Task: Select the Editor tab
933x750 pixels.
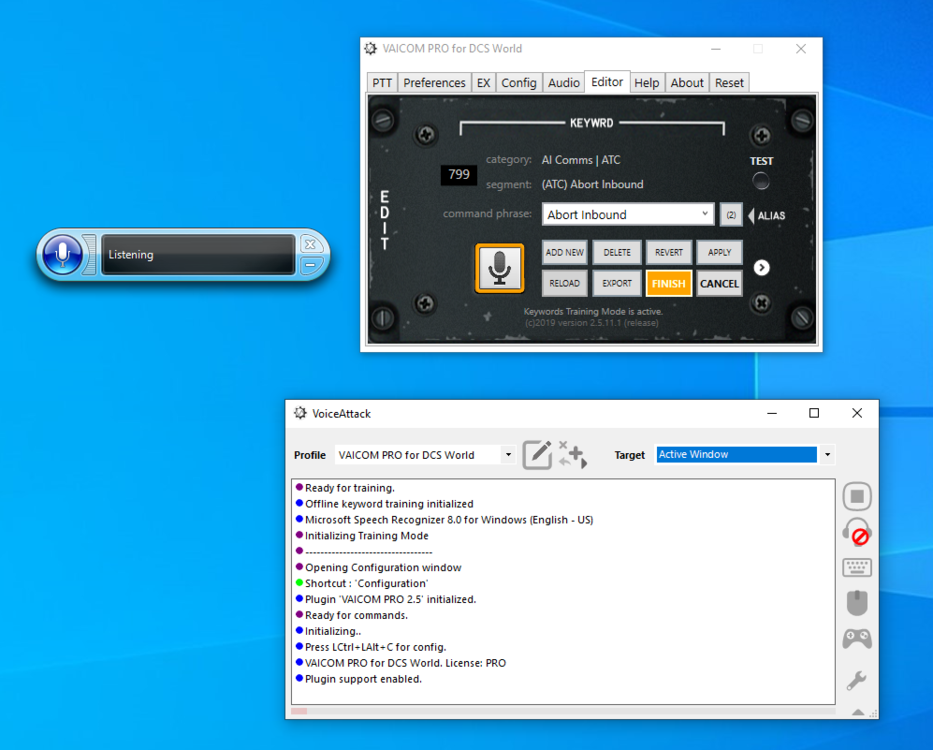Action: pyautogui.click(x=607, y=82)
